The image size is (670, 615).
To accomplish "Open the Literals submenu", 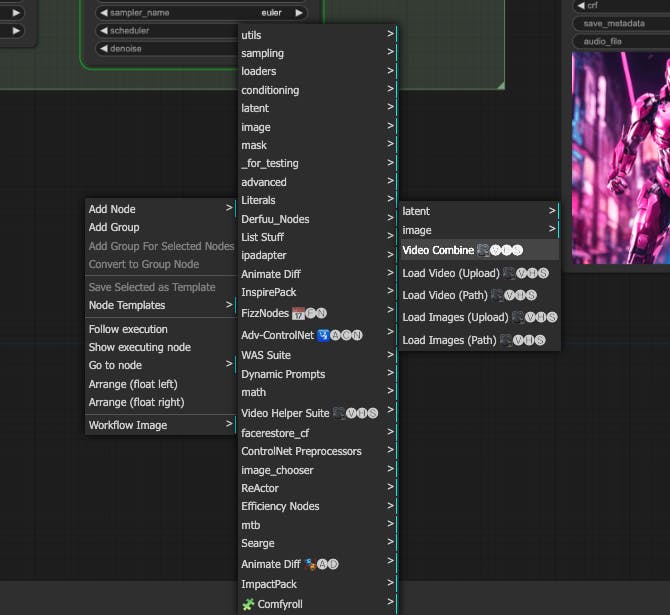I will [x=317, y=200].
